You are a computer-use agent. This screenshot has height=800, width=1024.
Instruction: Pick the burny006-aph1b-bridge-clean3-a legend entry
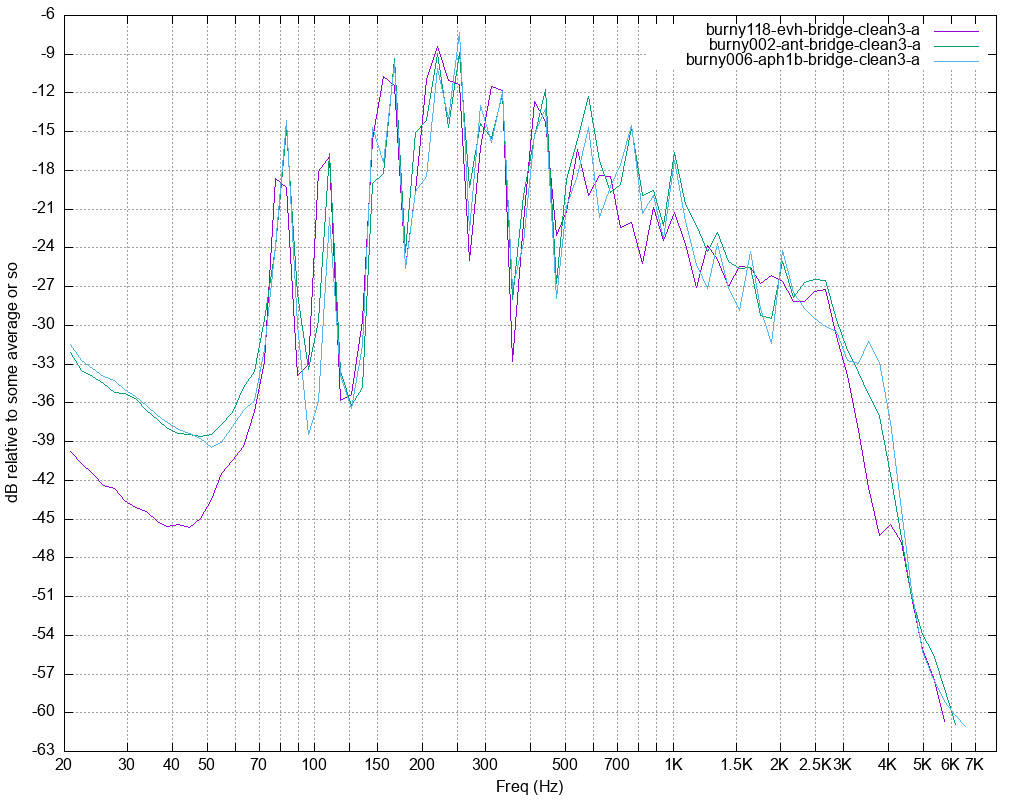802,59
